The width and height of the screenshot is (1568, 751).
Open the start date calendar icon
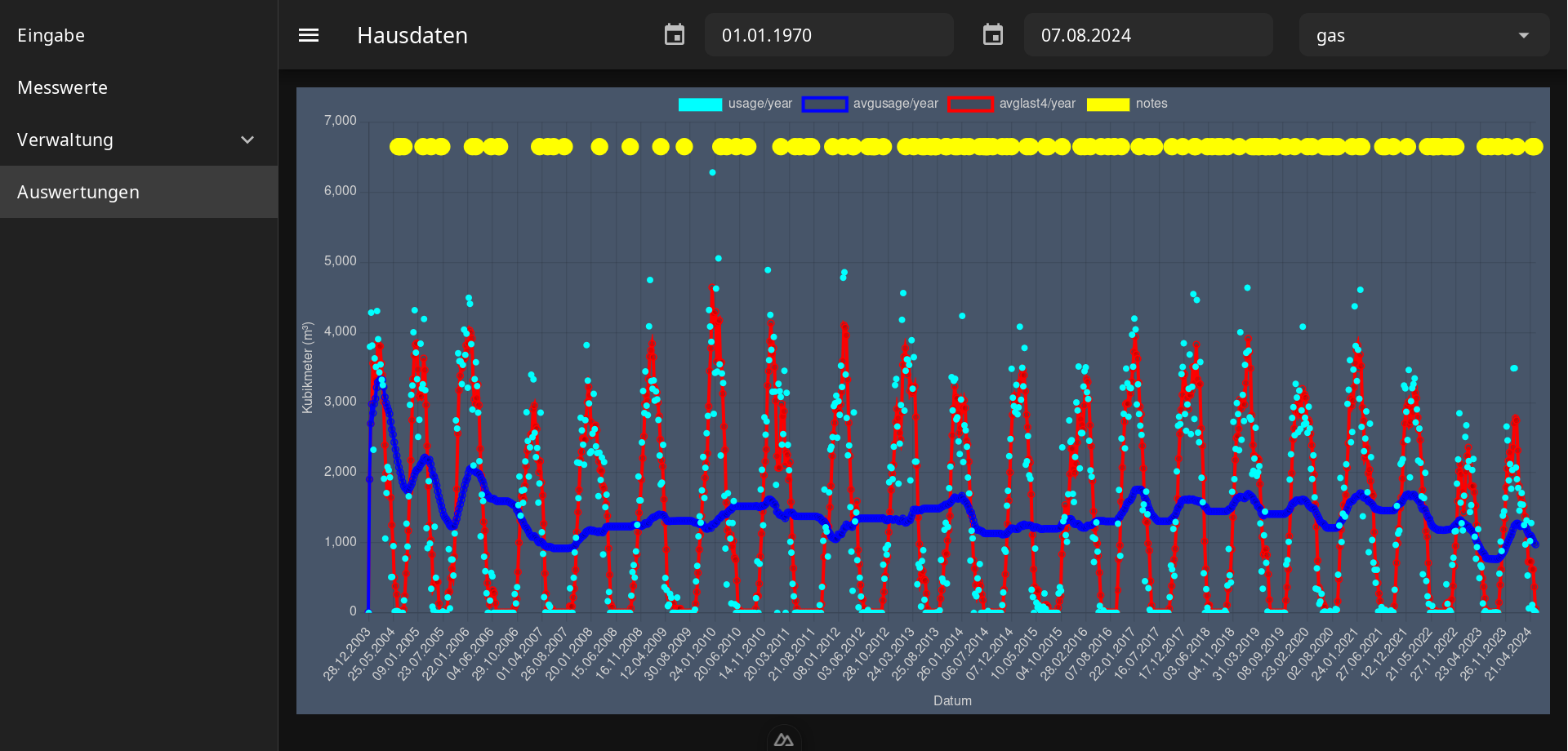coord(675,35)
